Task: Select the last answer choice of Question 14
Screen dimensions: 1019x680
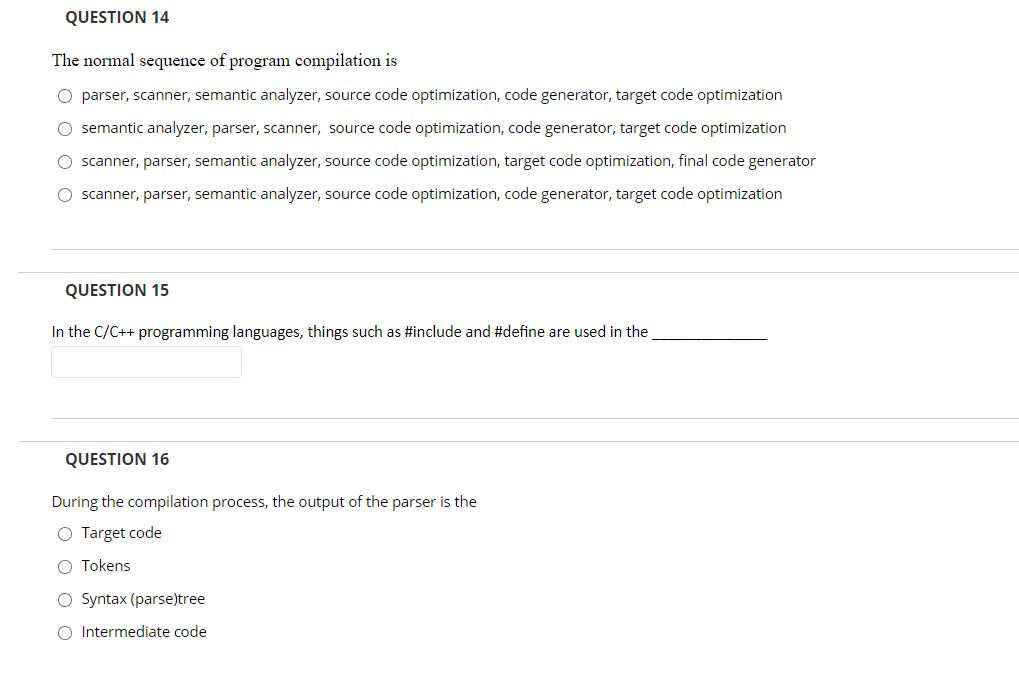Action: point(65,194)
